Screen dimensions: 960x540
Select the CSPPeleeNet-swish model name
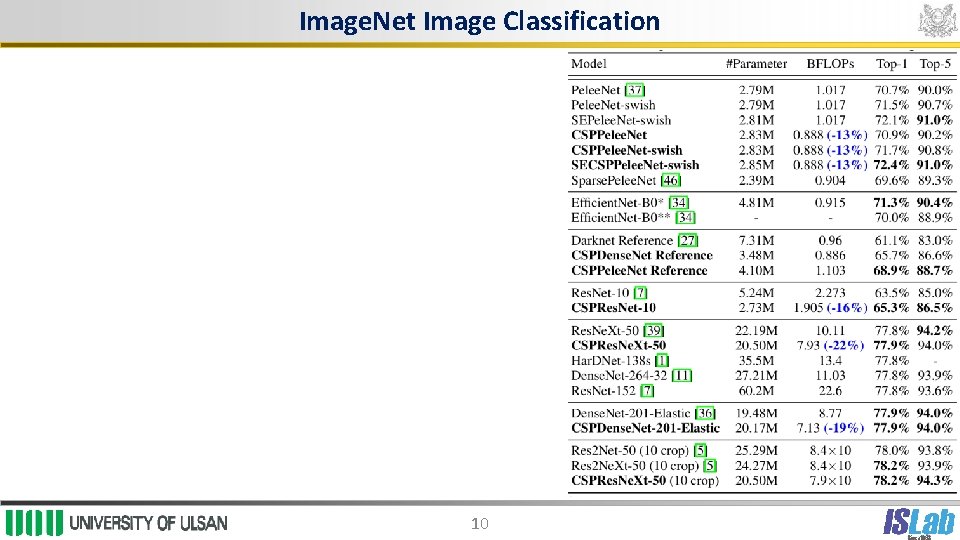626,150
